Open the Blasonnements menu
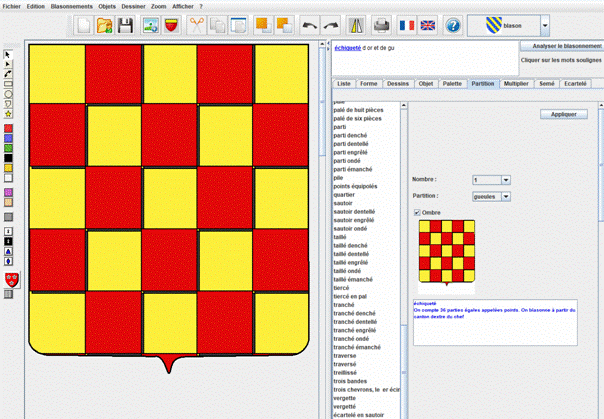 (x=73, y=6)
